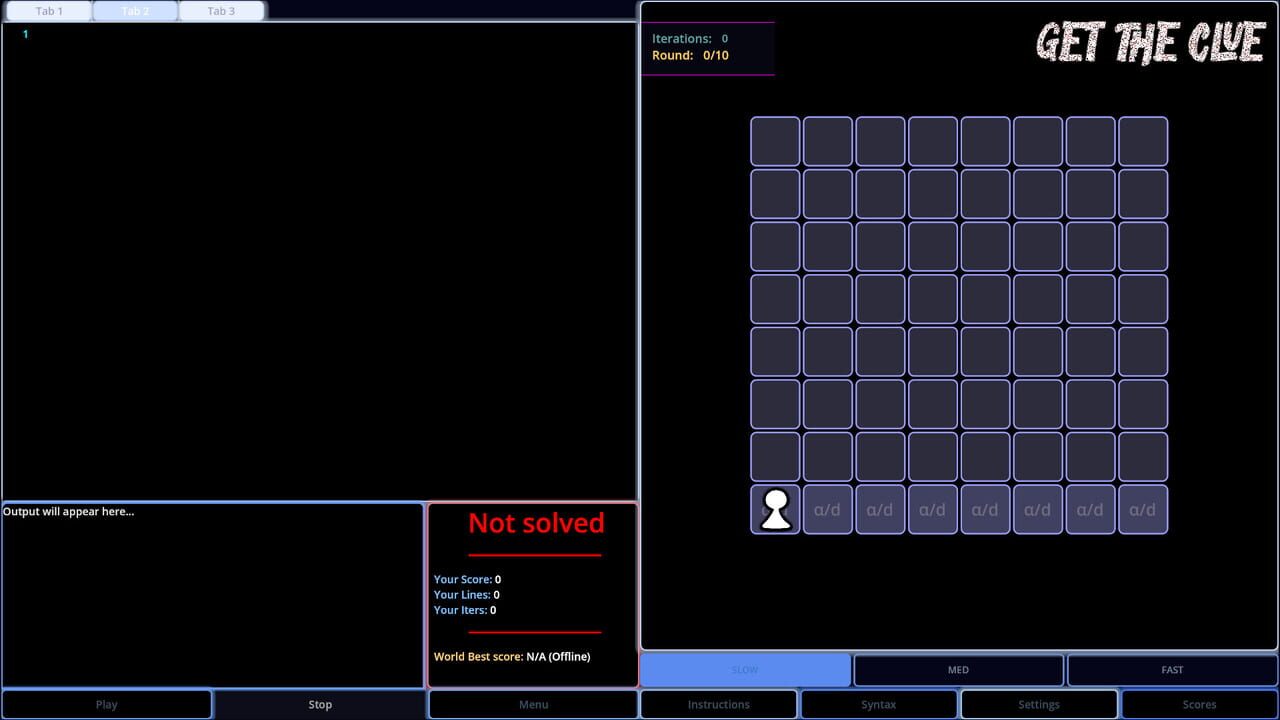This screenshot has width=1280, height=720.
Task: Show the Syntax reference
Action: 878,704
